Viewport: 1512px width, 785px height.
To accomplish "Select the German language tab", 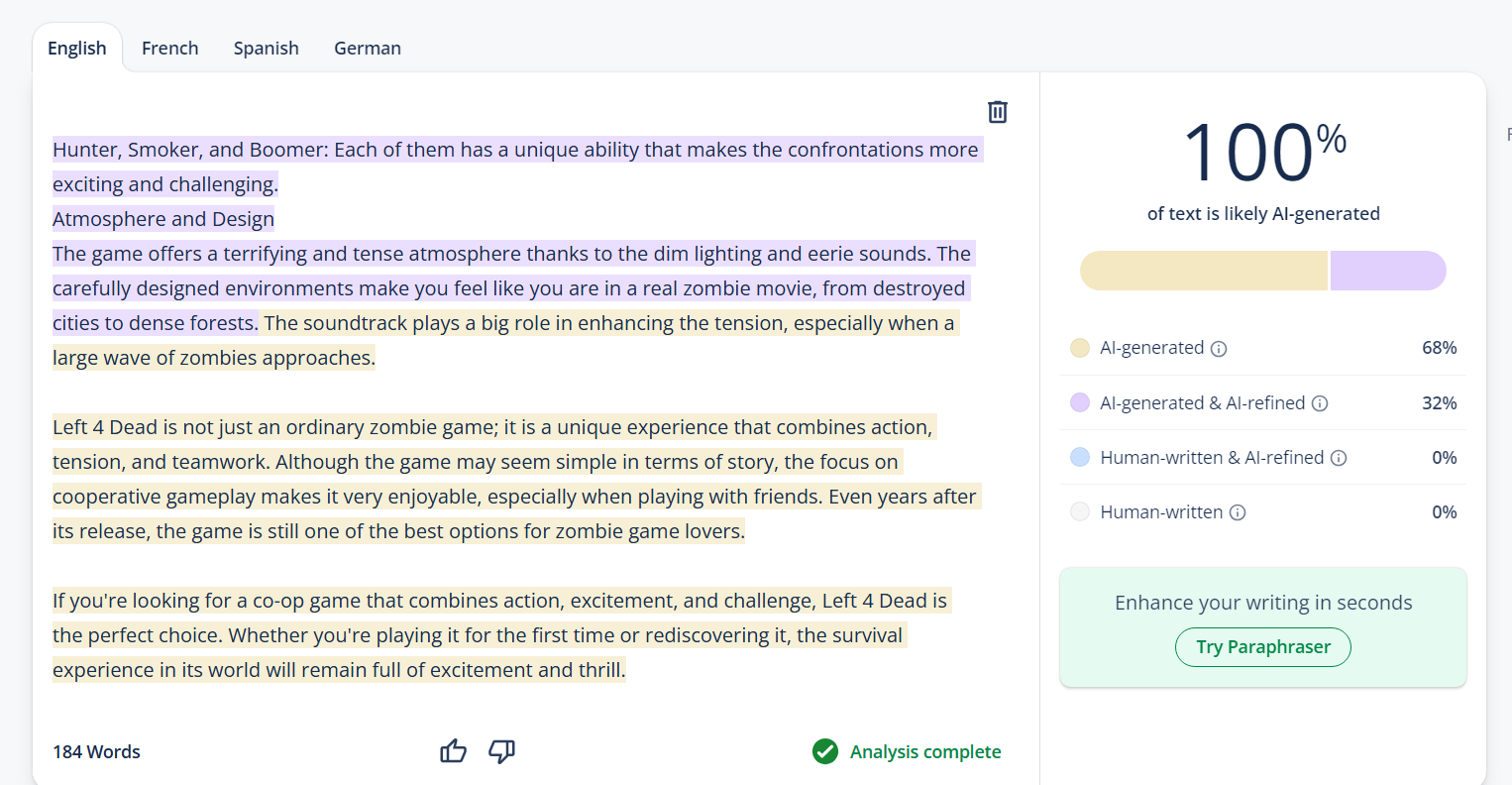I will pyautogui.click(x=368, y=48).
